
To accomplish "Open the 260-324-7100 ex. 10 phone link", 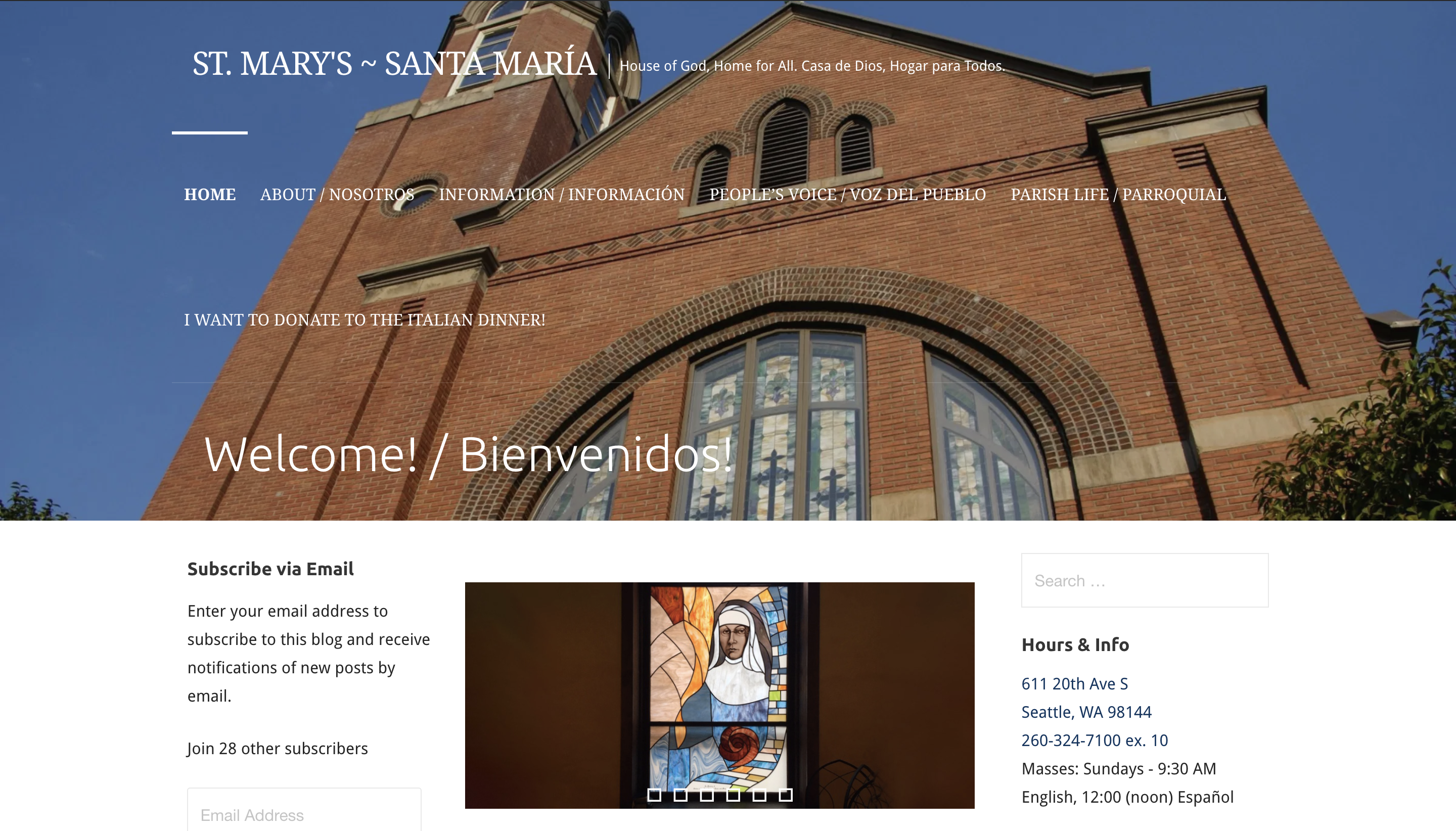I will click(1094, 740).
